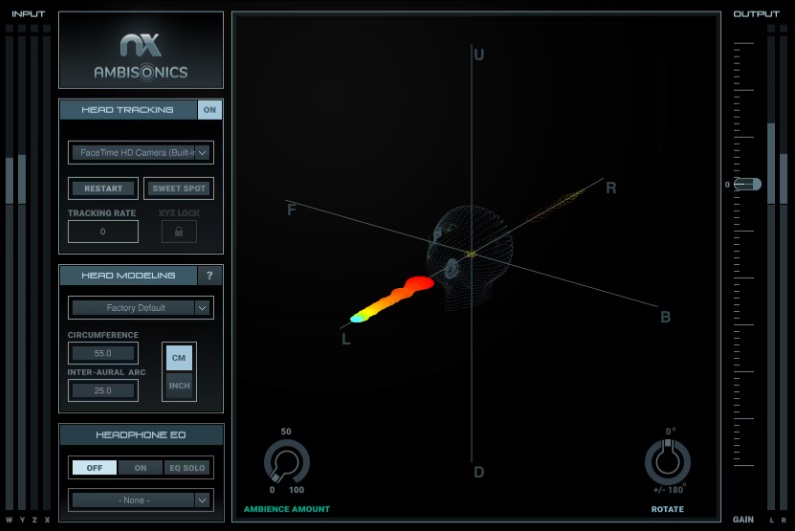Open the FaceTime HD Camera dropdown

140,153
